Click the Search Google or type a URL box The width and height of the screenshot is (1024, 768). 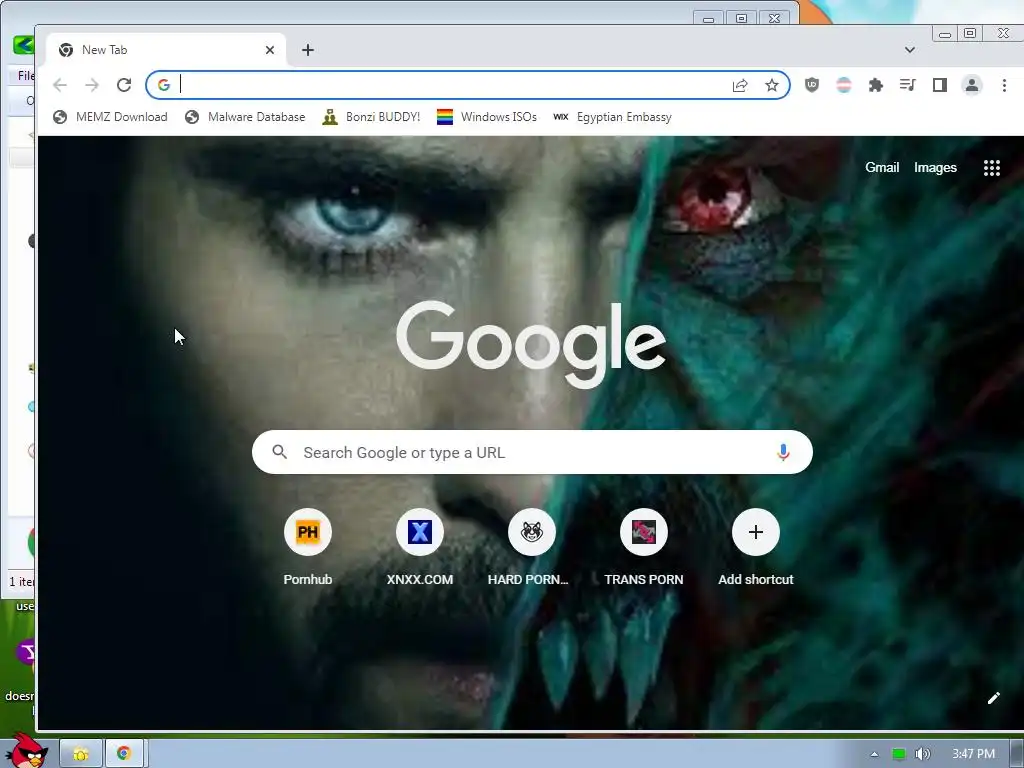[532, 452]
